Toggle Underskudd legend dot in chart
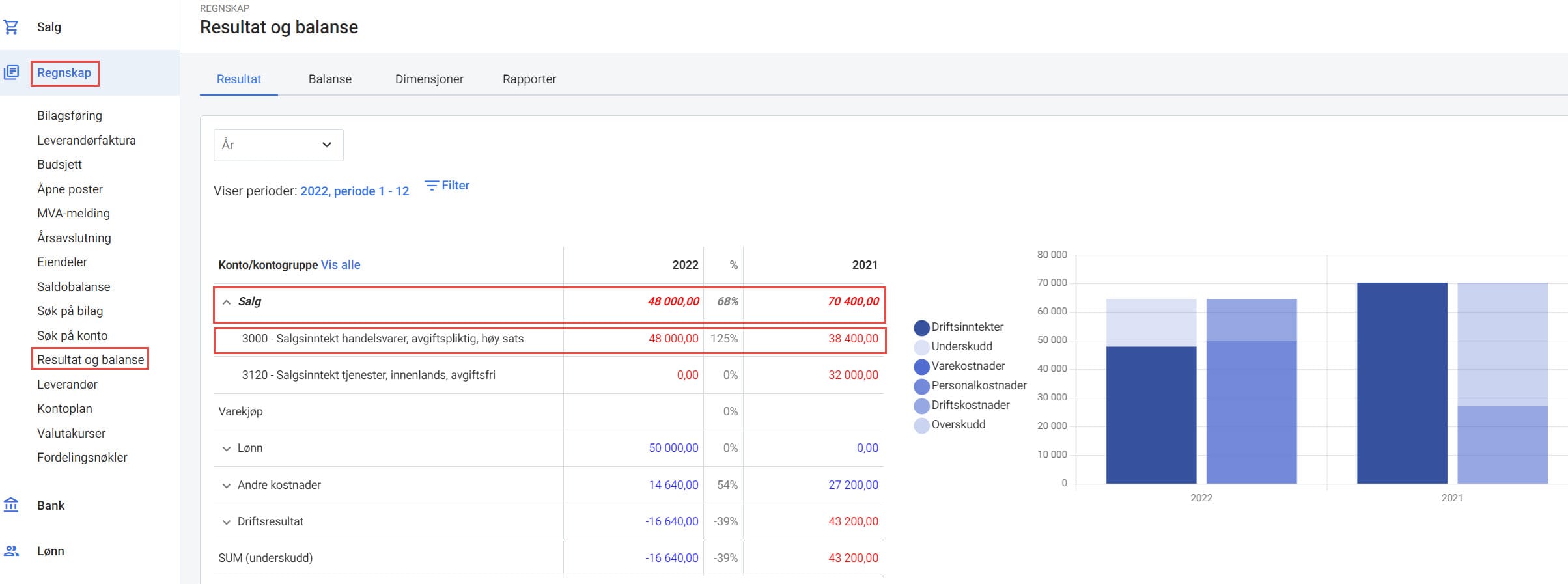The height and width of the screenshot is (584, 1568). 921,347
